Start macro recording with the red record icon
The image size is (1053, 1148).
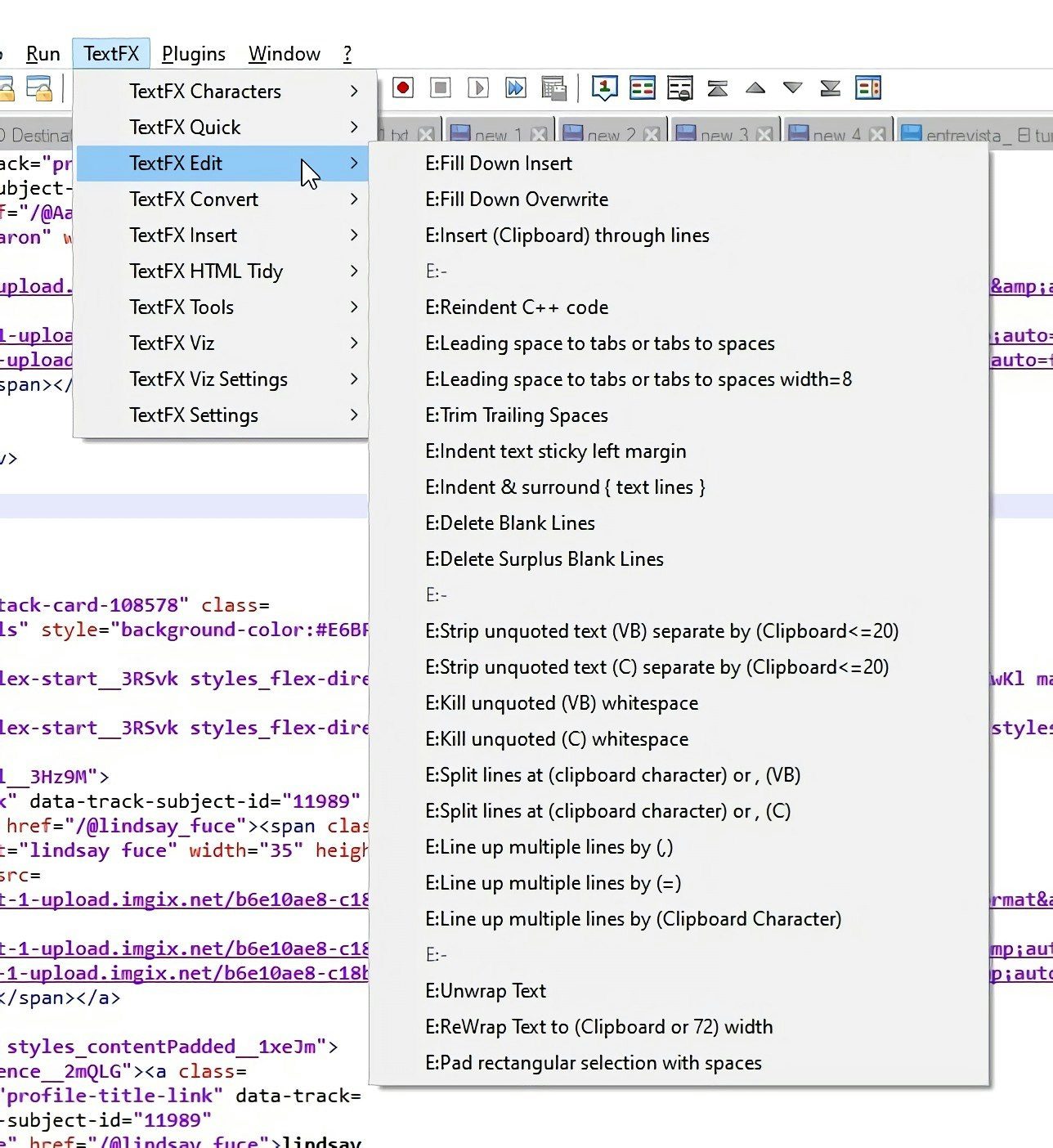point(403,87)
